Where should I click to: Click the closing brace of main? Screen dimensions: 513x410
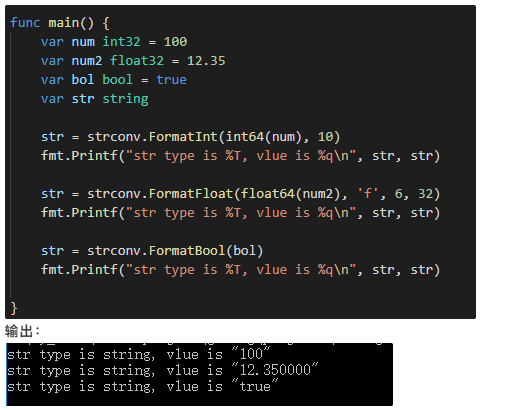pyautogui.click(x=14, y=308)
